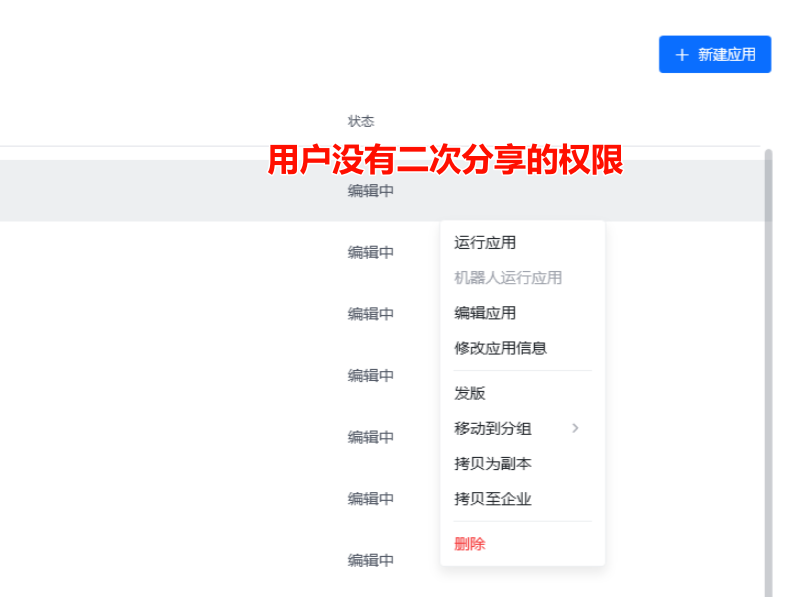Select the highlighted top row
Image resolution: width=802 pixels, height=597 pixels.
(200, 190)
